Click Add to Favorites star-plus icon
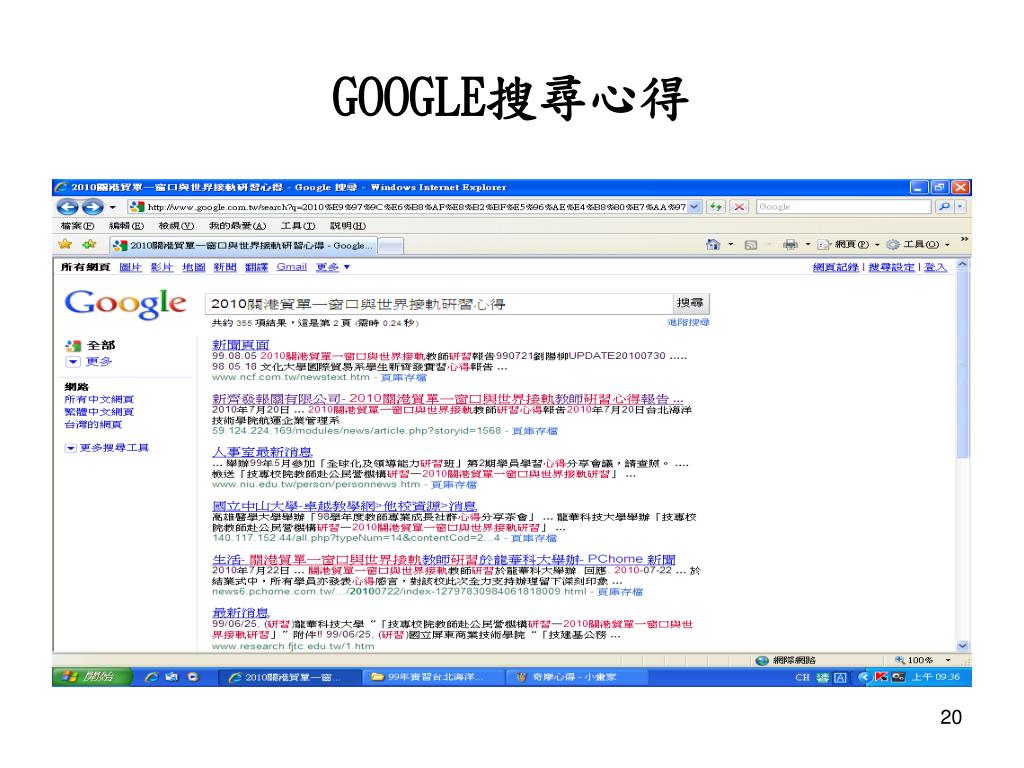This screenshot has height=768, width=1024. pos(89,245)
